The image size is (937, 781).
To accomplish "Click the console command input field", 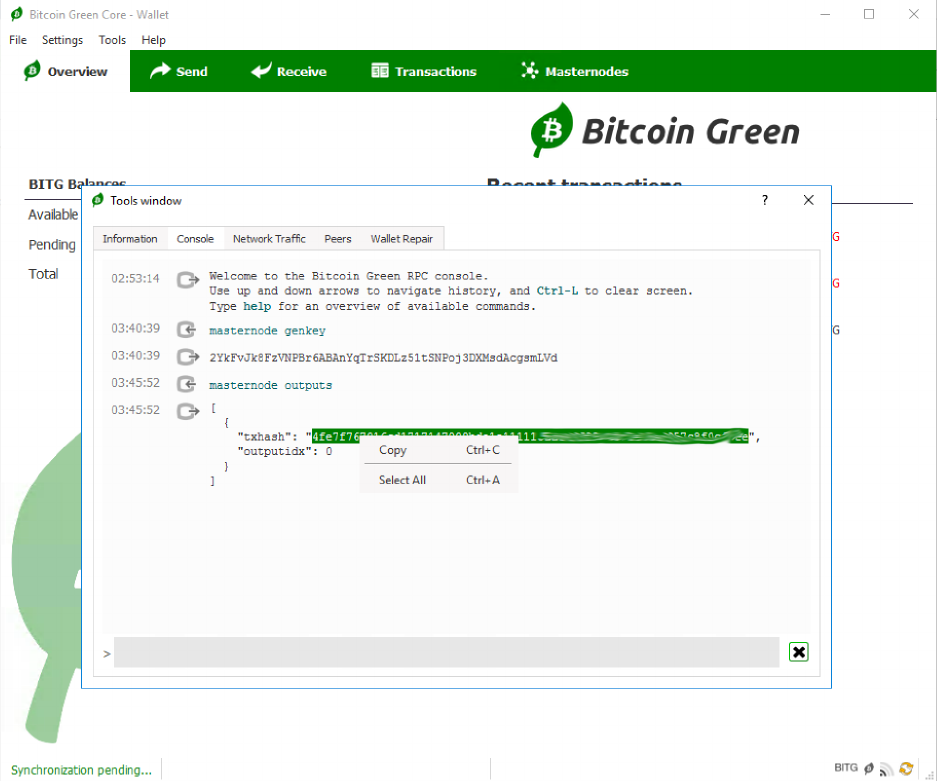I will (x=446, y=652).
